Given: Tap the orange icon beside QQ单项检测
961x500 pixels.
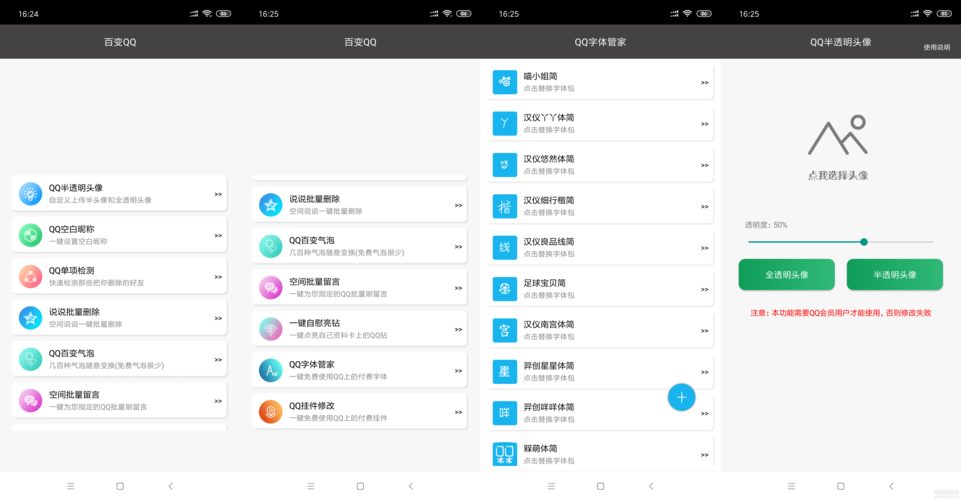Looking at the screenshot, I should point(30,276).
